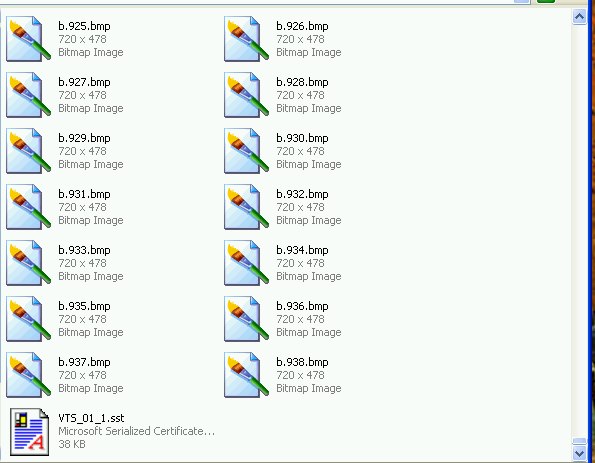Click the scrollbar up arrow button
The image size is (595, 463).
tap(579, 17)
